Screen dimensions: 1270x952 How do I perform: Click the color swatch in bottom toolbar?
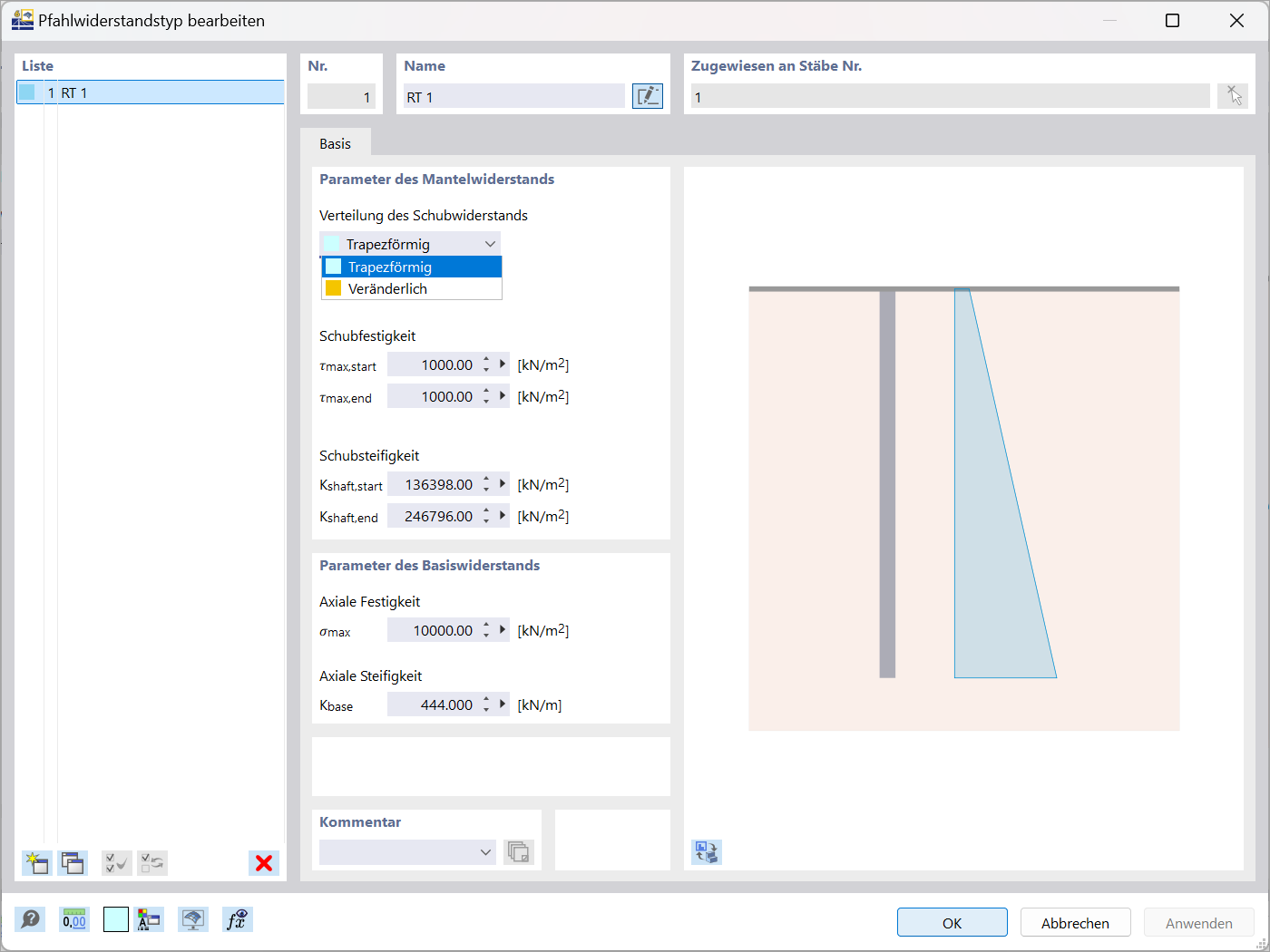tap(115, 918)
